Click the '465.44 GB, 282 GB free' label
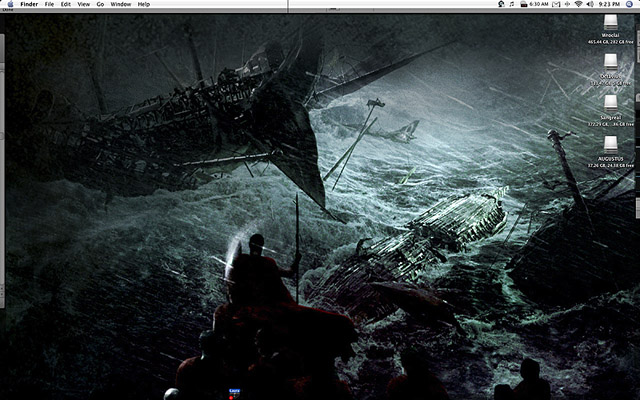The image size is (640, 400). [611, 42]
